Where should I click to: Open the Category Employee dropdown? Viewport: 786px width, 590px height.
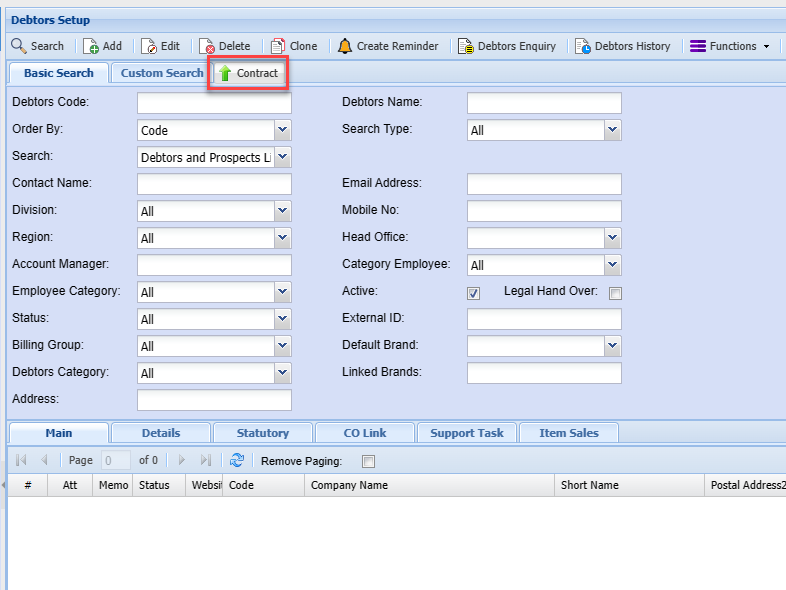613,265
